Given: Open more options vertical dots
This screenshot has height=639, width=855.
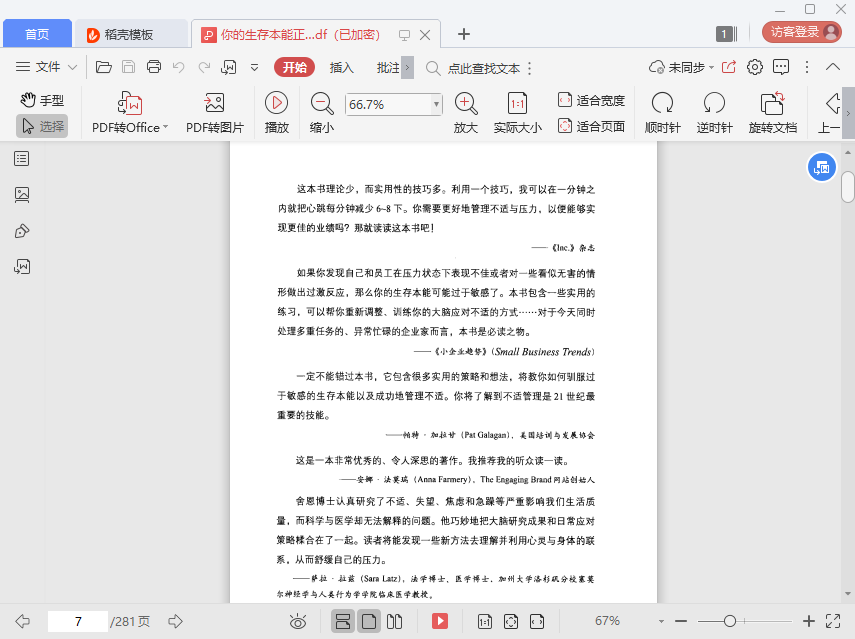Looking at the screenshot, I should (807, 67).
